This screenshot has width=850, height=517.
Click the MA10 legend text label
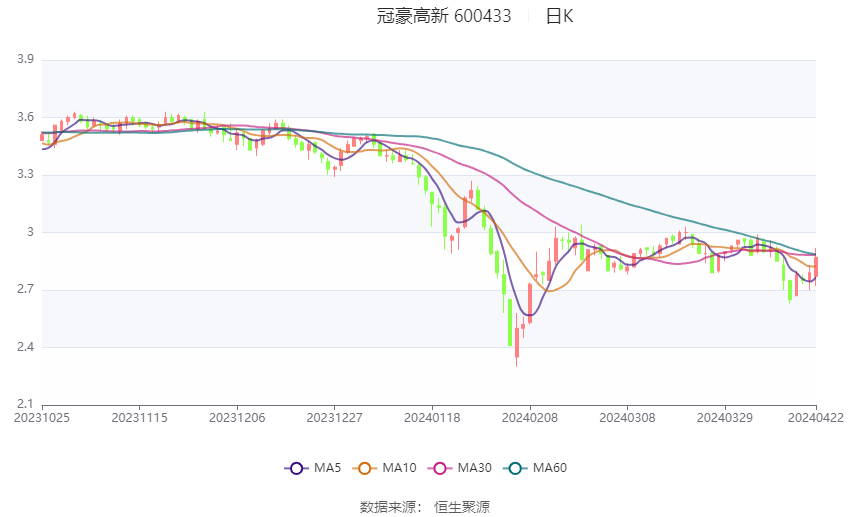(x=400, y=468)
